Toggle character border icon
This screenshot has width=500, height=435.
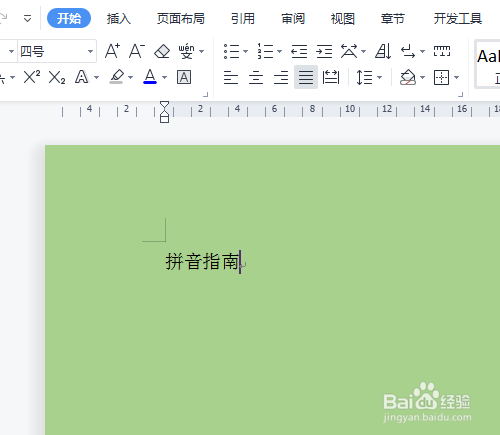[184, 77]
